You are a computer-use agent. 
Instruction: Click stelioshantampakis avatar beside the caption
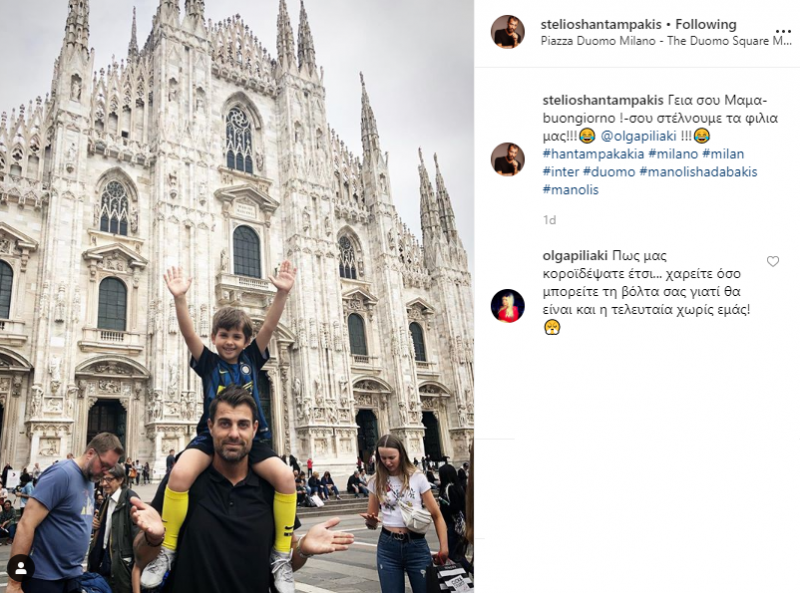pyautogui.click(x=508, y=159)
